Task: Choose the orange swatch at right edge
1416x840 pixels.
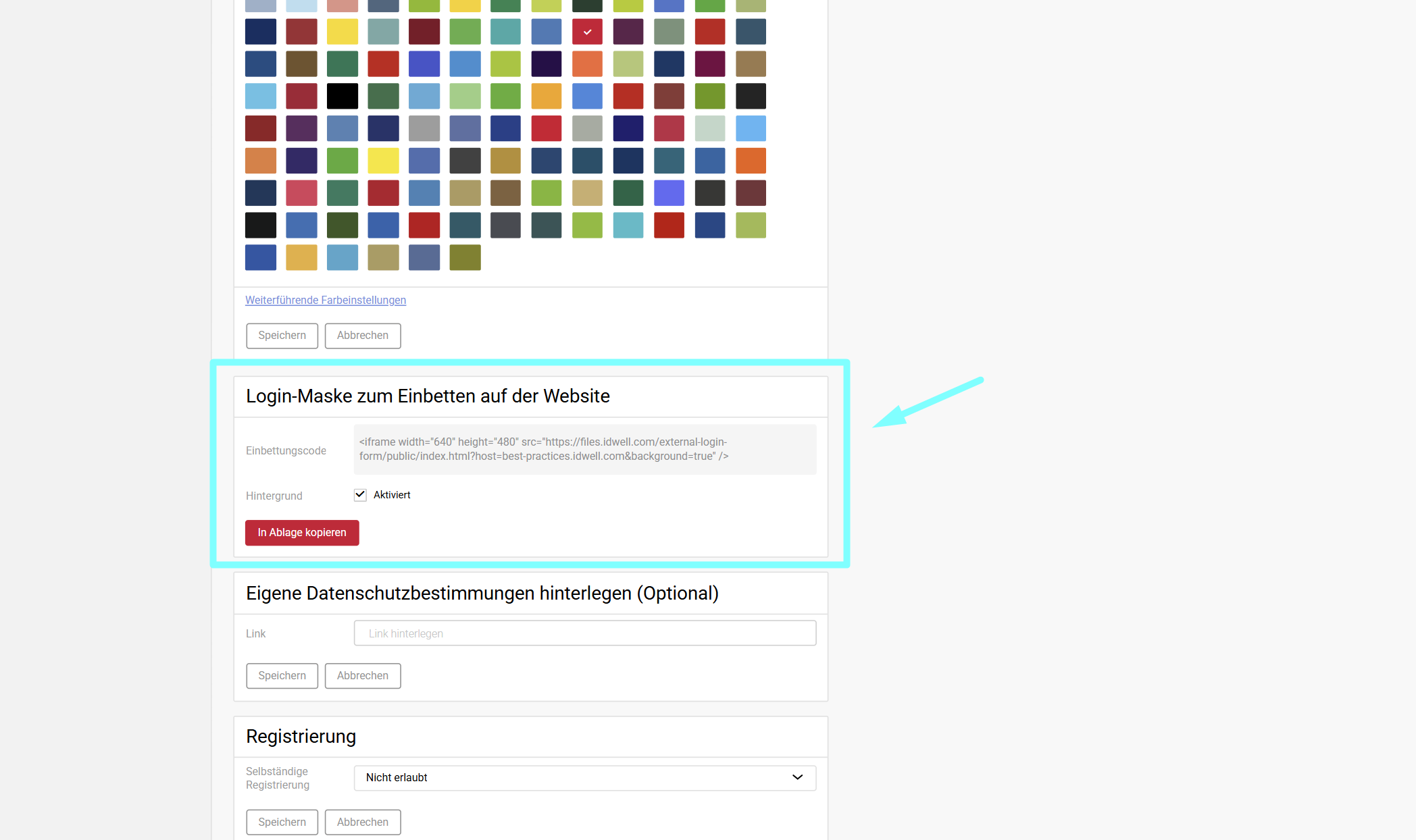Action: pos(751,161)
